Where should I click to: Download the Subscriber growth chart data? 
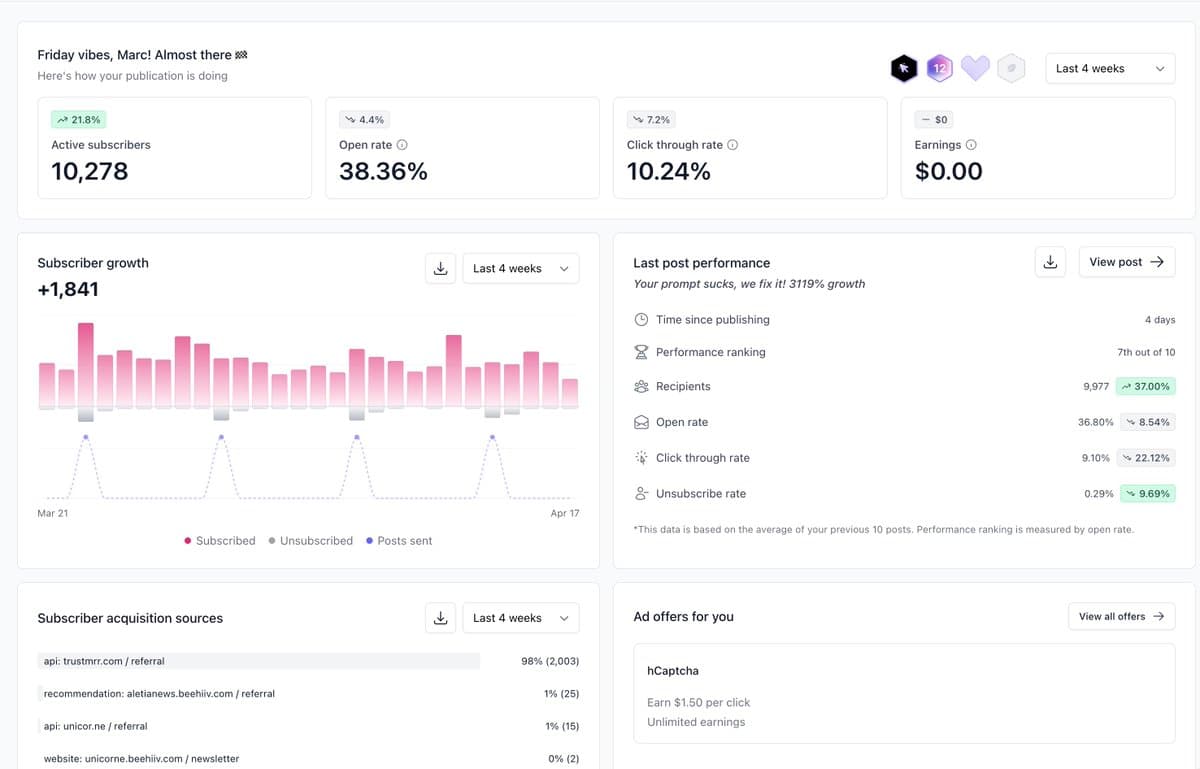(440, 268)
